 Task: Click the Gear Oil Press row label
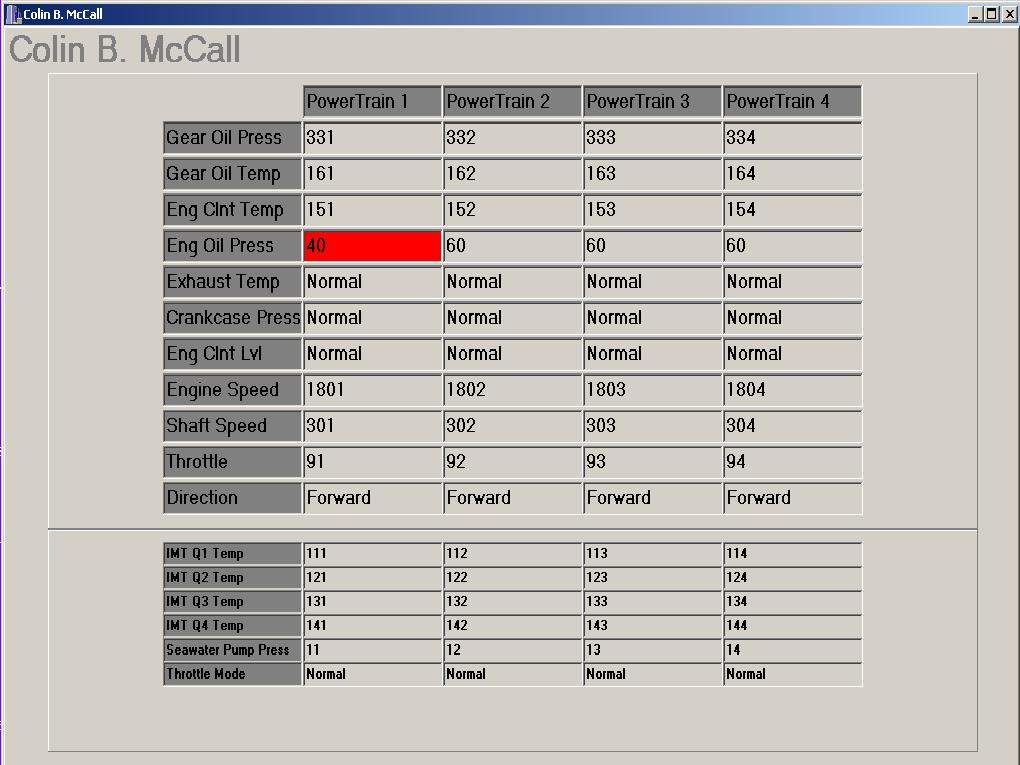click(232, 138)
